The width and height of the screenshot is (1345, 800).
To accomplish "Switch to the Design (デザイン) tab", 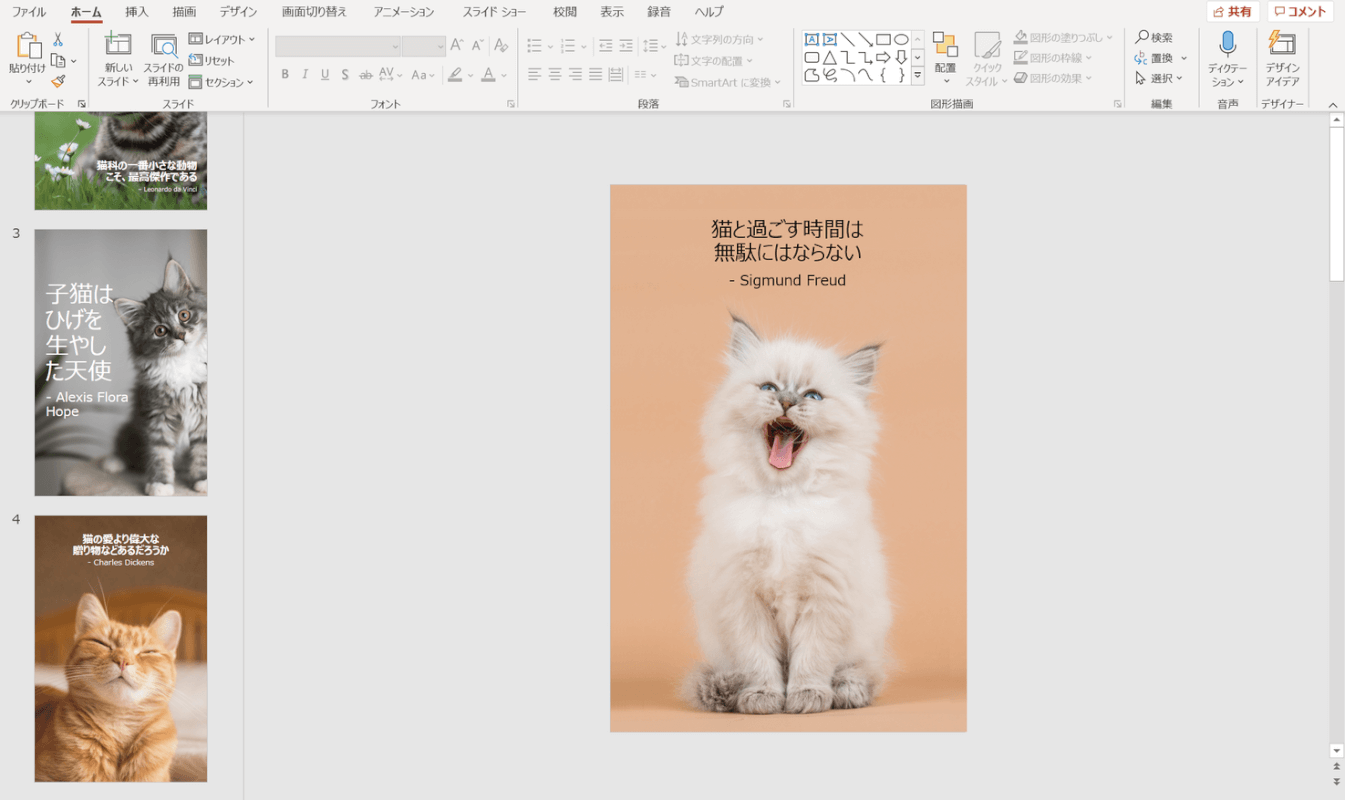I will tap(238, 12).
